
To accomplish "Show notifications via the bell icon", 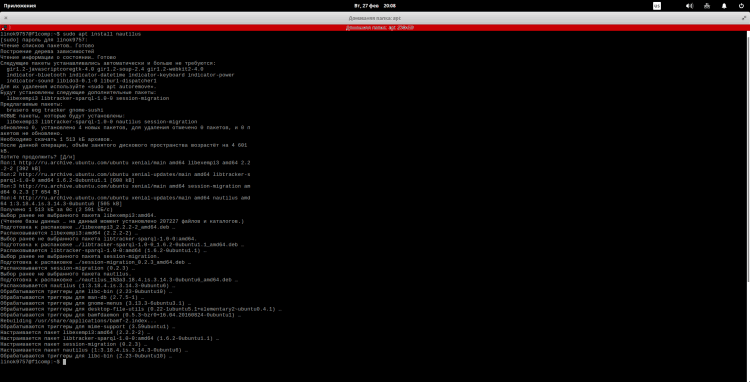I will 724,6.
